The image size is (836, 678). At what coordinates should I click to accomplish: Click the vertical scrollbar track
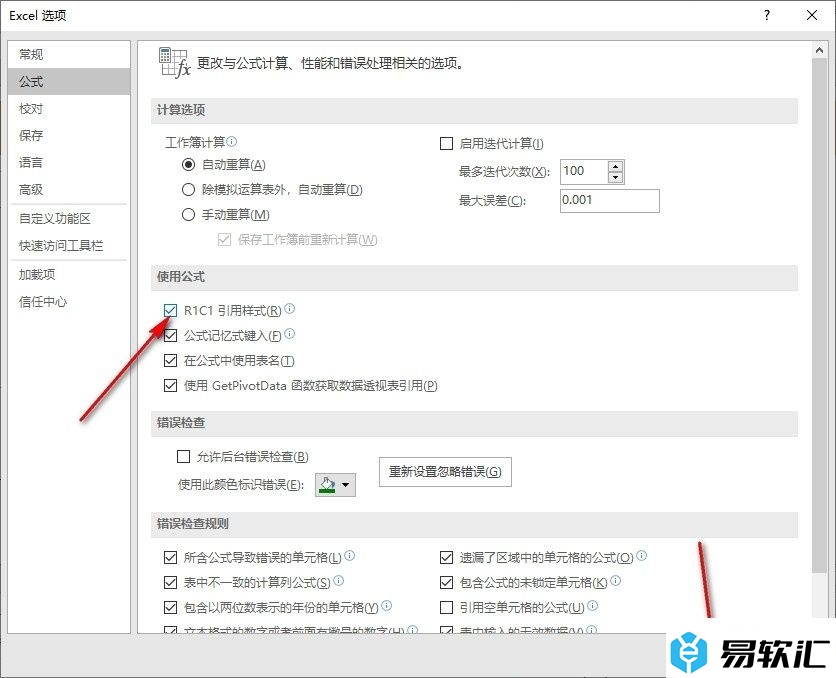click(x=819, y=594)
